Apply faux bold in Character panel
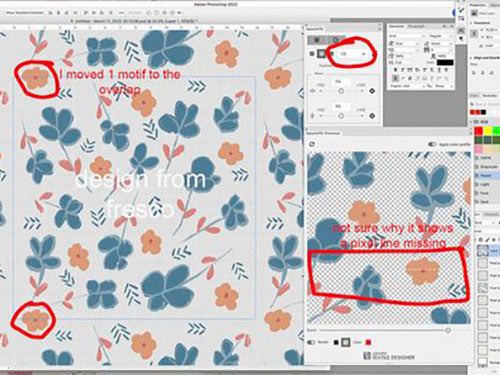500x375 pixels. [396, 70]
